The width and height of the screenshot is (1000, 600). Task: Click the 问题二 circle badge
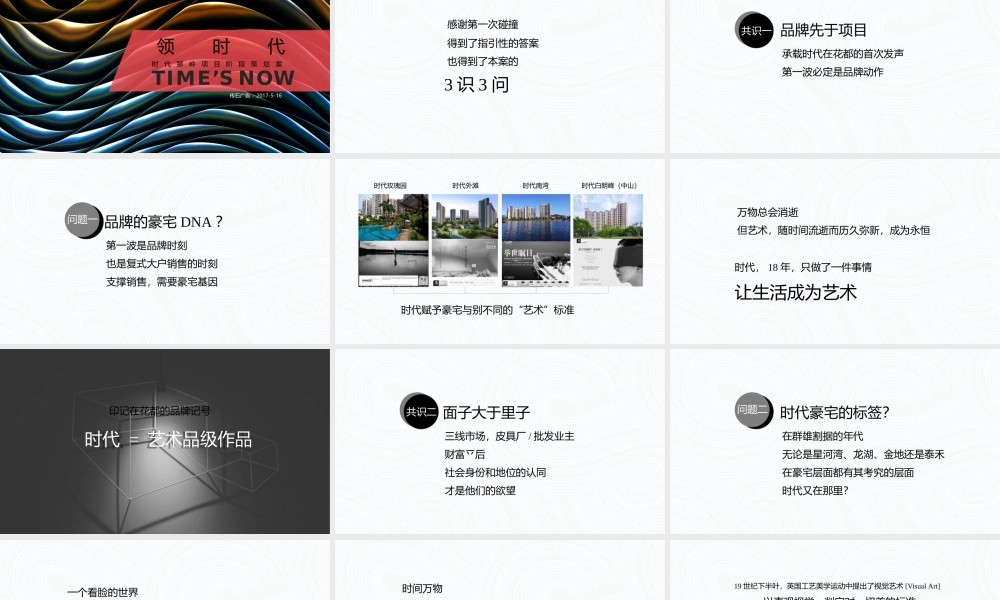point(753,410)
